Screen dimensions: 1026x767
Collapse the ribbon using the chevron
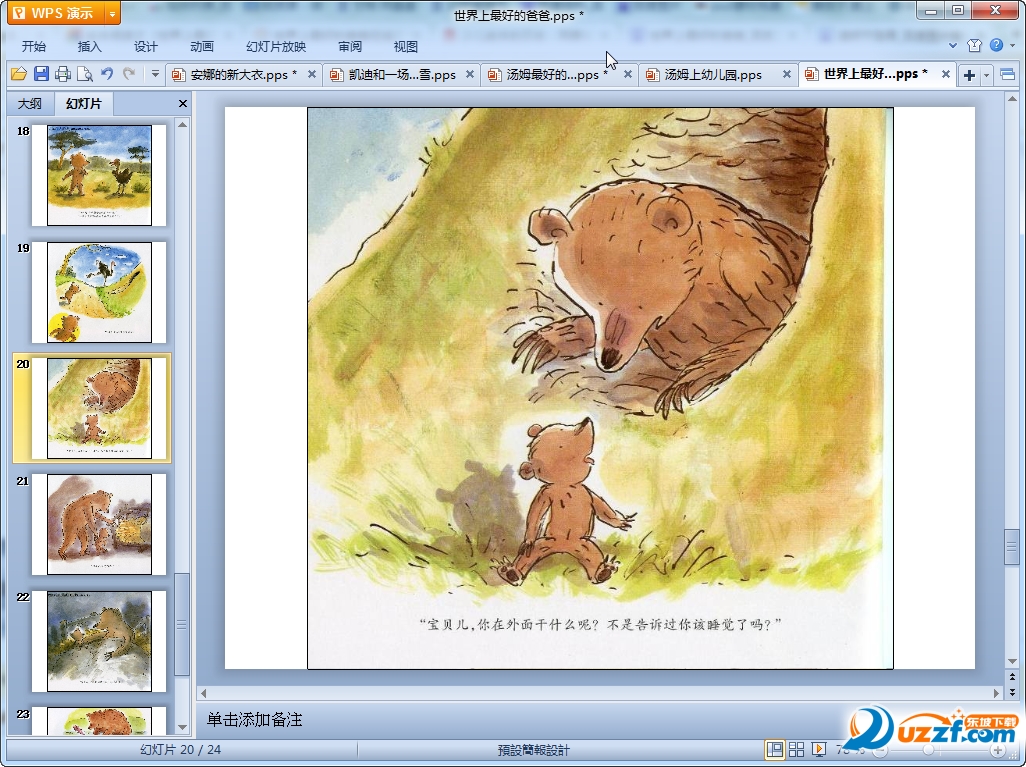(953, 45)
